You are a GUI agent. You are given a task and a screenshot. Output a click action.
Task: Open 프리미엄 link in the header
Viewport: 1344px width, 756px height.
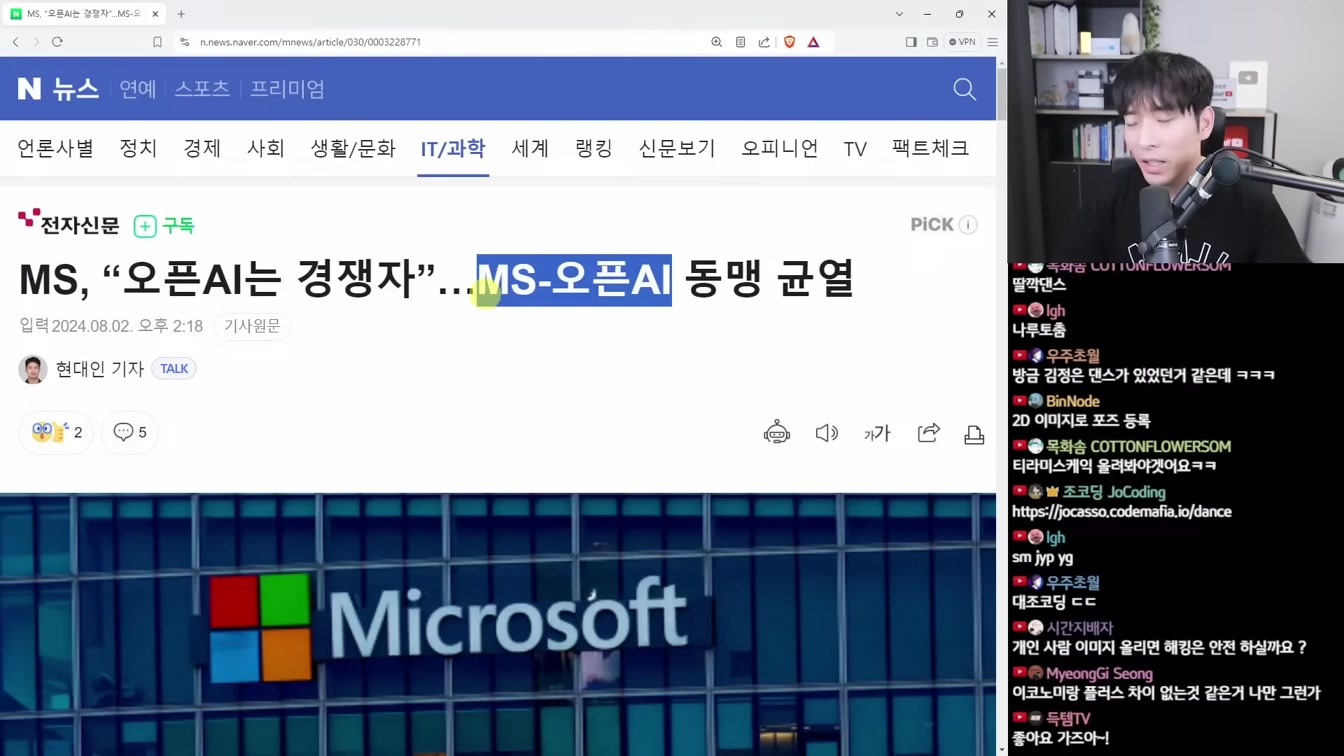tap(287, 89)
